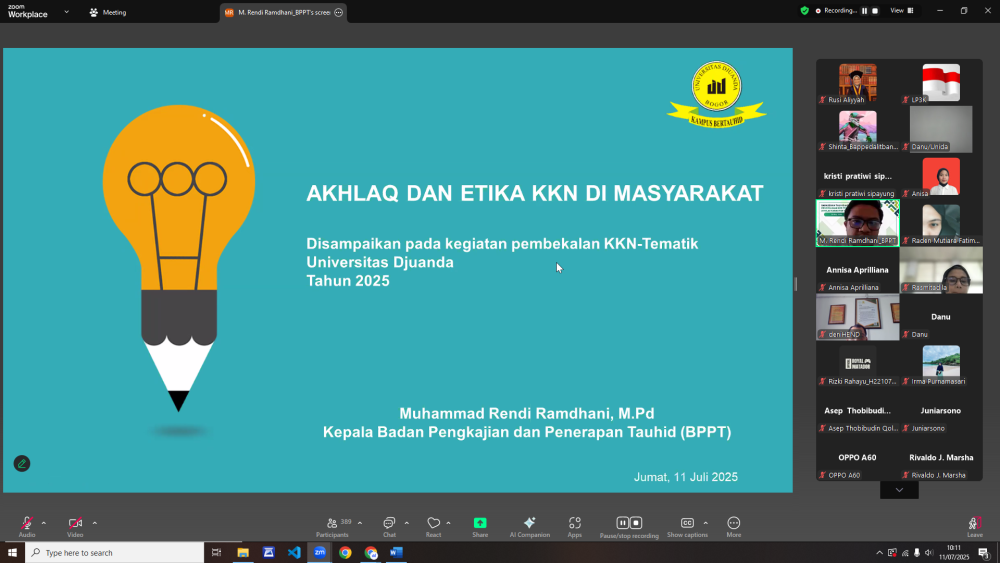Select kristi pratiwi sipayung tile
The height and width of the screenshot is (563, 1000).
pos(858,177)
